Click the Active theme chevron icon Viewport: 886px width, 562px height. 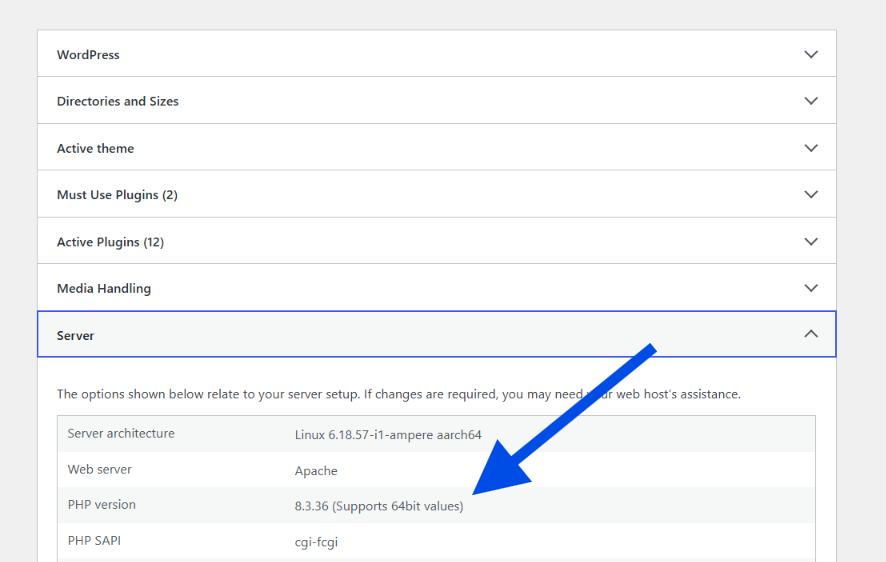pyautogui.click(x=811, y=148)
